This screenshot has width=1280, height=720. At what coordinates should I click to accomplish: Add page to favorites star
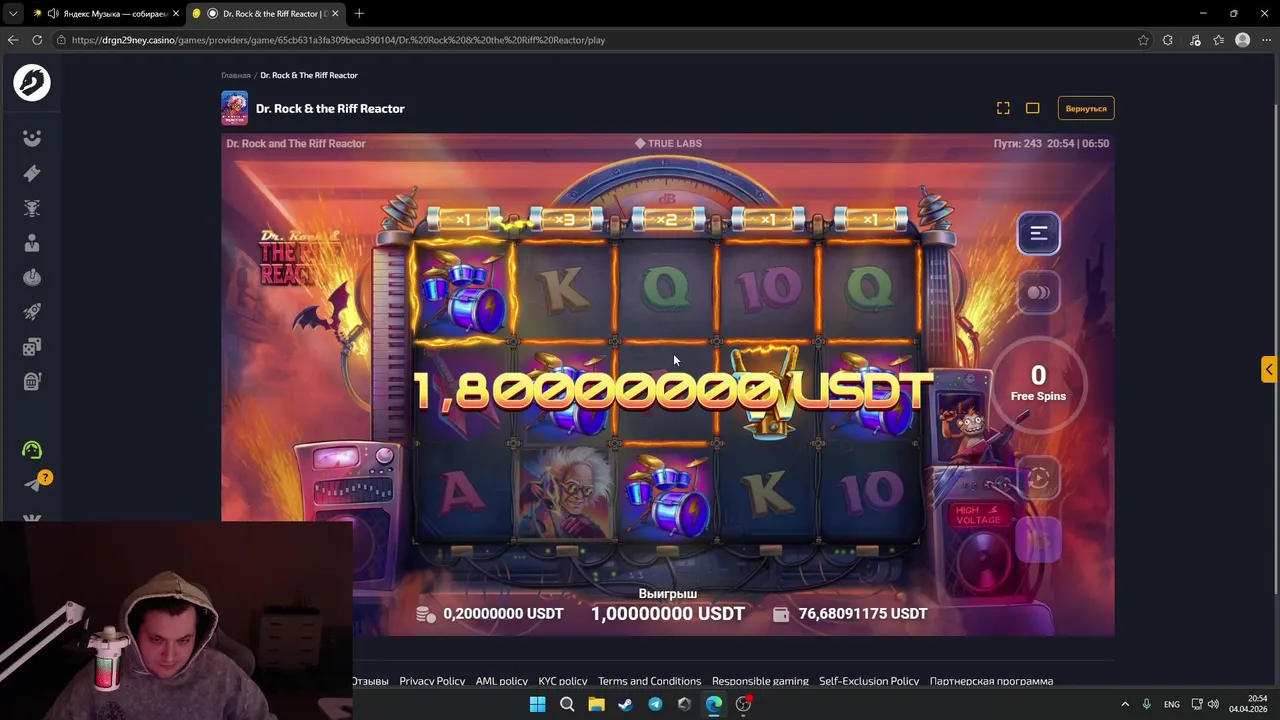tap(1143, 40)
